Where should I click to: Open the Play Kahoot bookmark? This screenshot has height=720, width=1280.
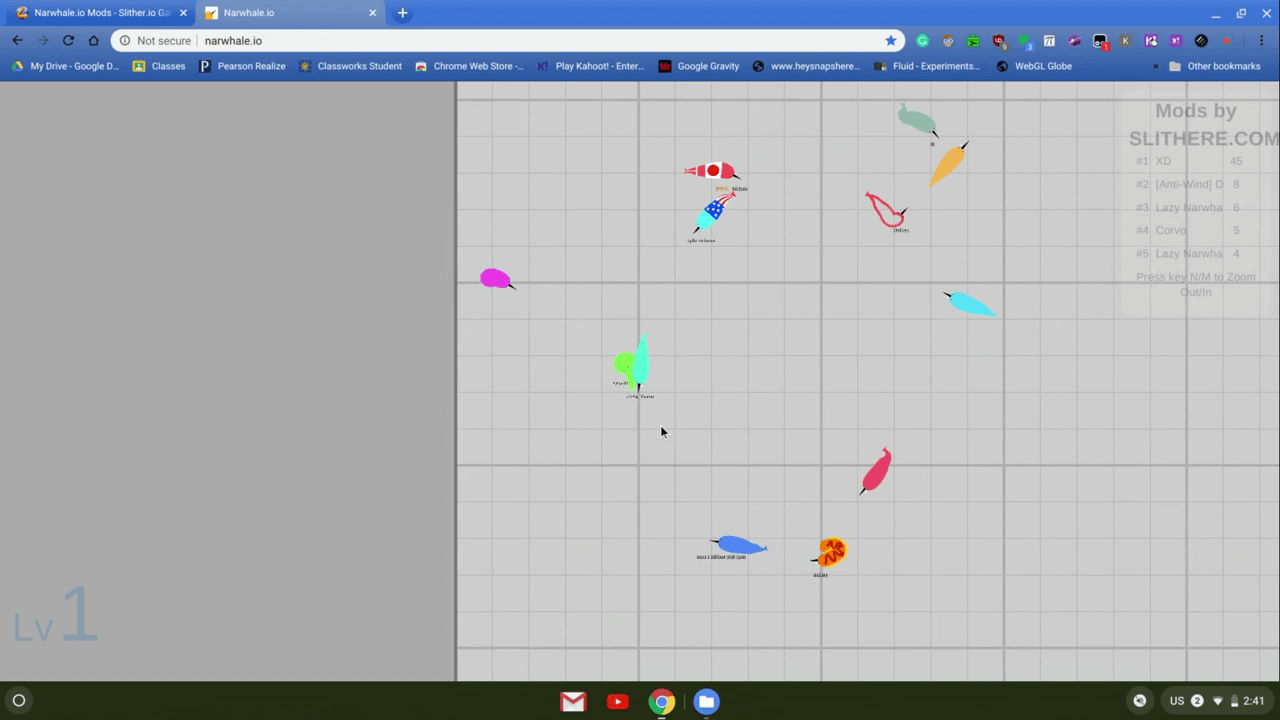coord(591,66)
